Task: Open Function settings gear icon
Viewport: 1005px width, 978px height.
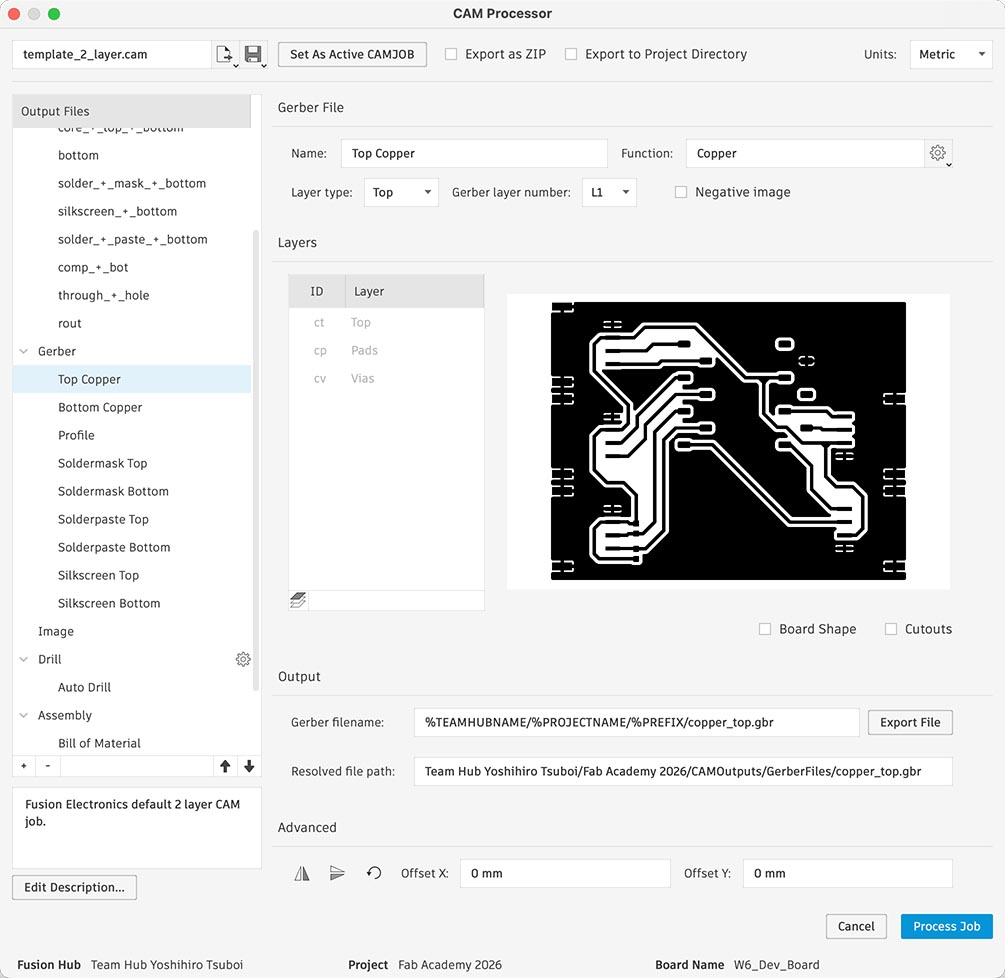Action: [x=938, y=153]
